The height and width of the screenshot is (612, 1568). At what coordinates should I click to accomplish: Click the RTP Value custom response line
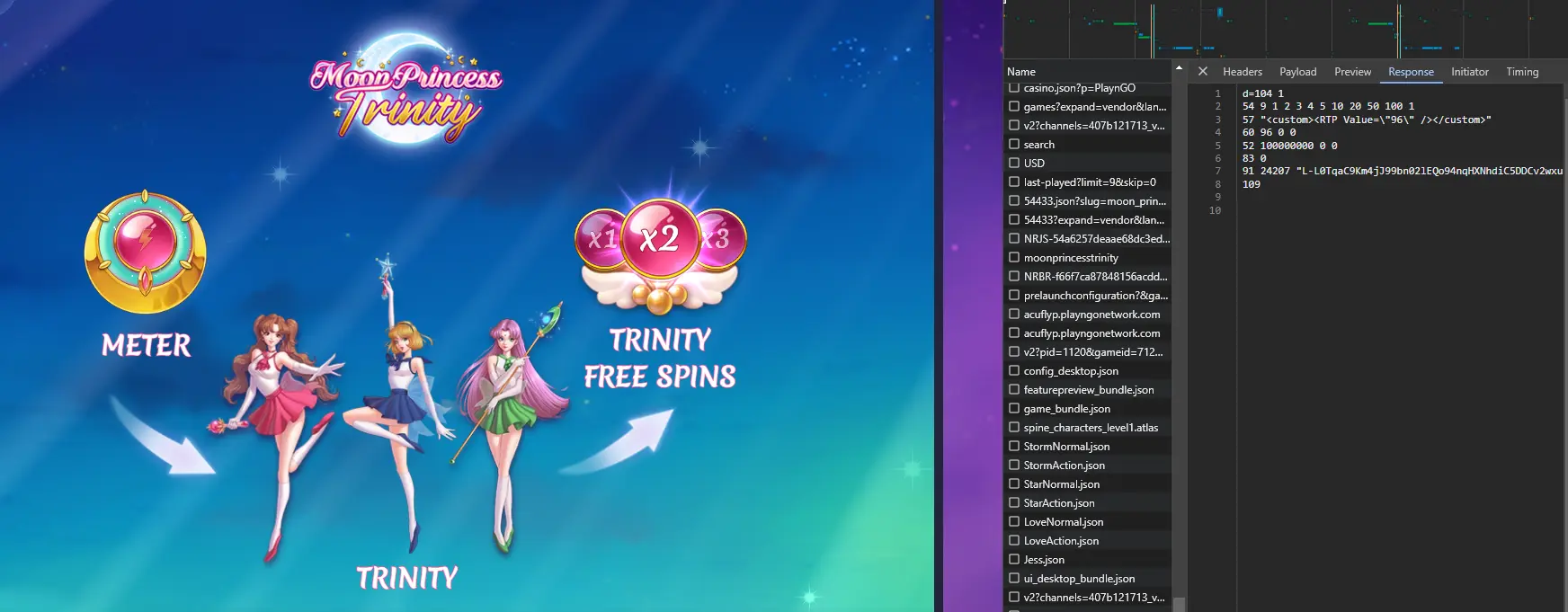pyautogui.click(x=1367, y=120)
